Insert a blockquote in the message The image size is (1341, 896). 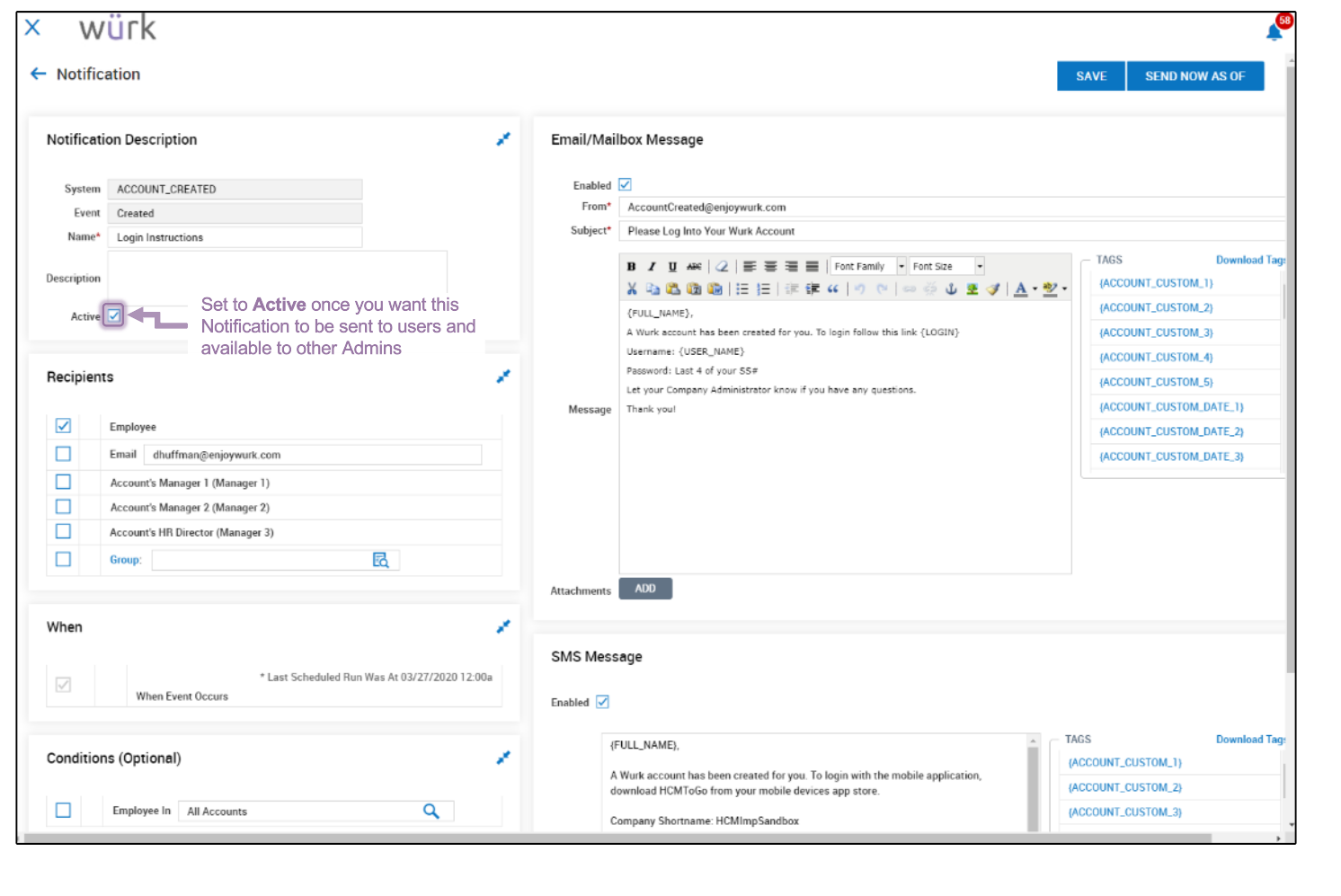[x=833, y=288]
